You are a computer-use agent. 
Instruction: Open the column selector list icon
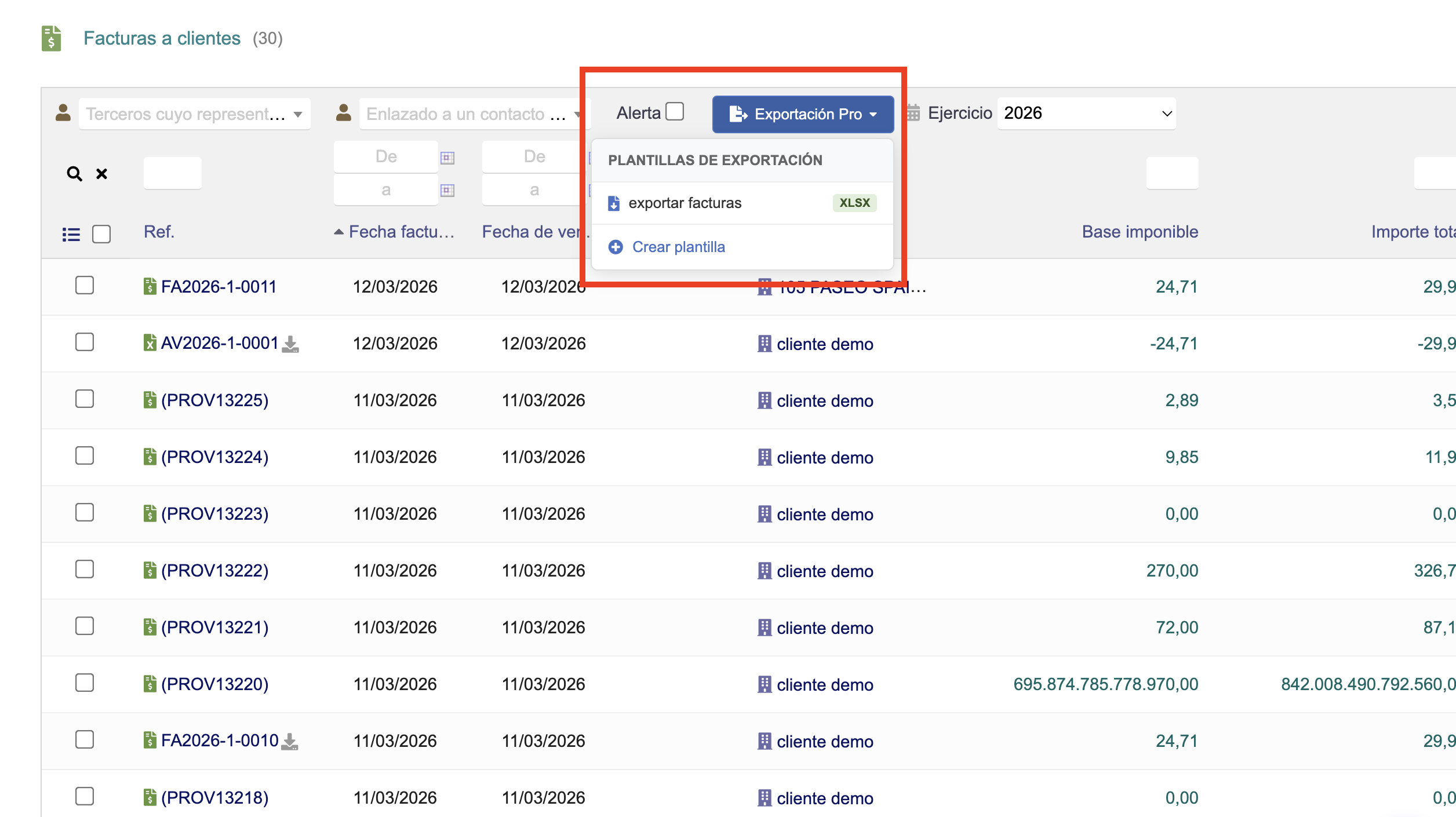tap(71, 234)
